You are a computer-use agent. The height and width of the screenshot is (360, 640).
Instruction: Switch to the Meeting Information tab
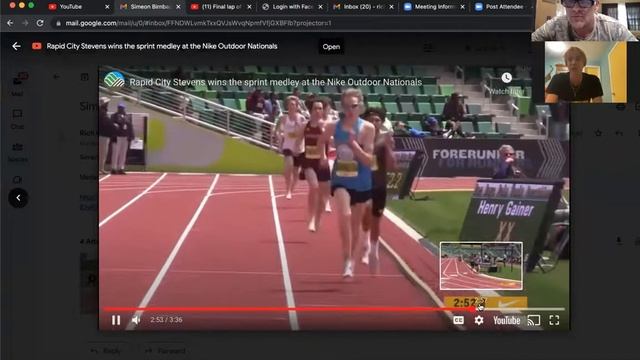(434, 7)
